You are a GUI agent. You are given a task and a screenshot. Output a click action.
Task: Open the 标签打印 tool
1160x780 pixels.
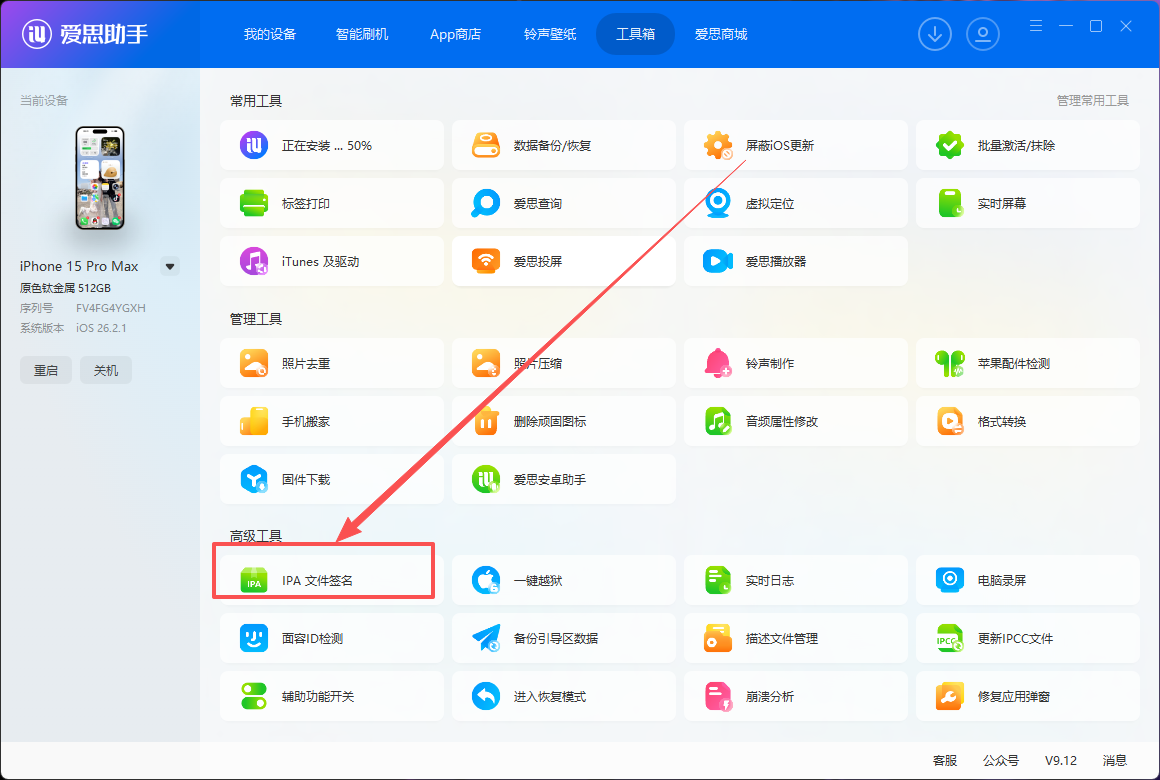pyautogui.click(x=331, y=203)
